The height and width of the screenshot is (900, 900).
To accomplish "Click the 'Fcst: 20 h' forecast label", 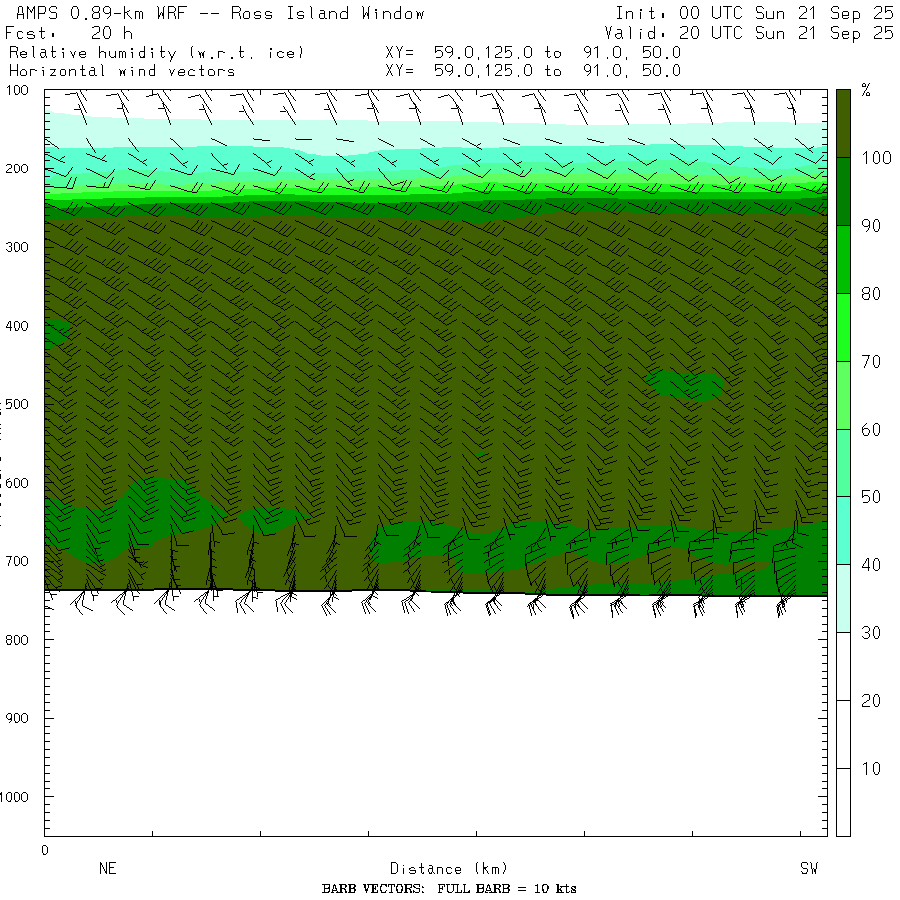I will 69,33.
